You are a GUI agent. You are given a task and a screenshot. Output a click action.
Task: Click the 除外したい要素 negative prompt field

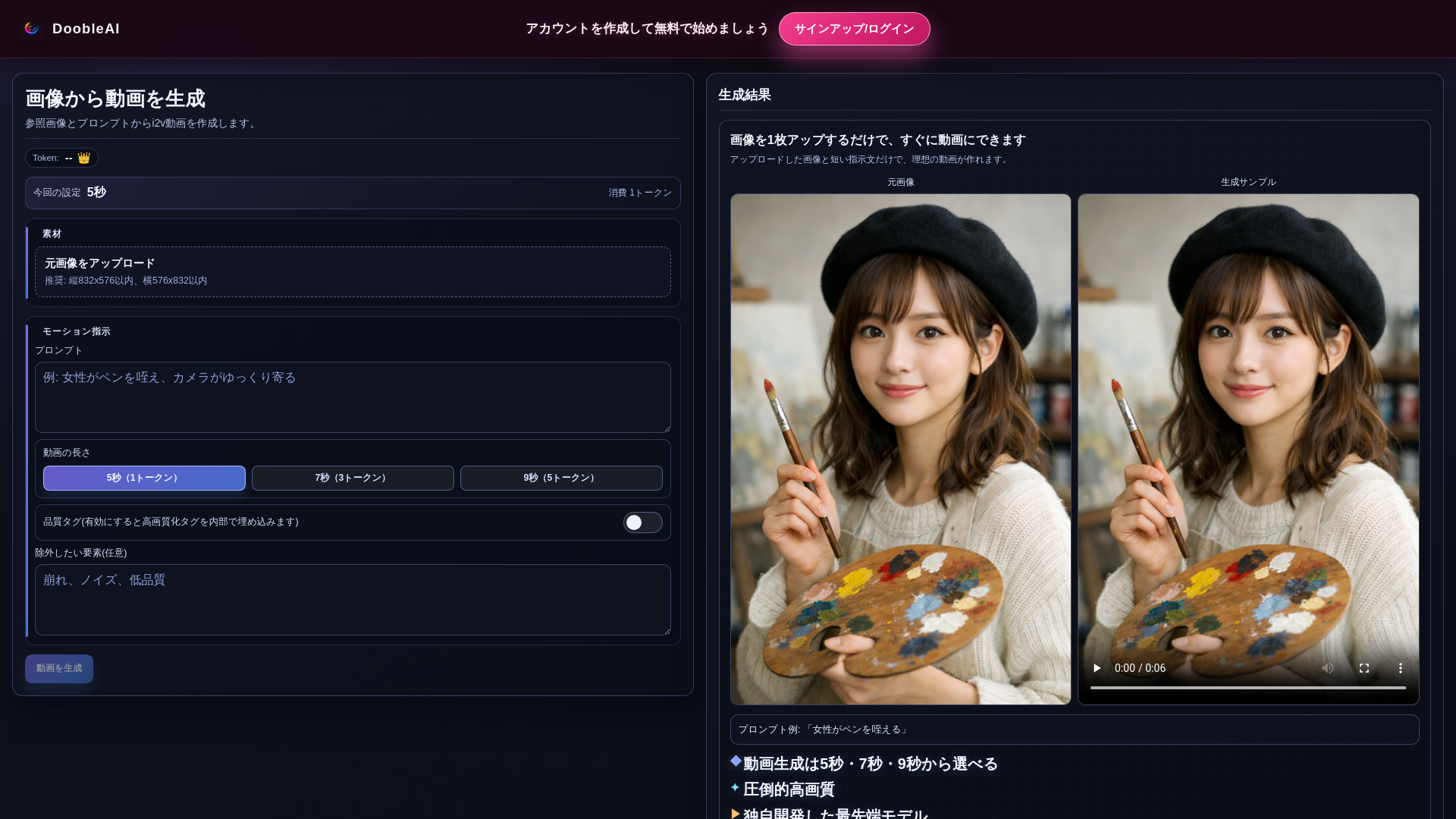[353, 599]
